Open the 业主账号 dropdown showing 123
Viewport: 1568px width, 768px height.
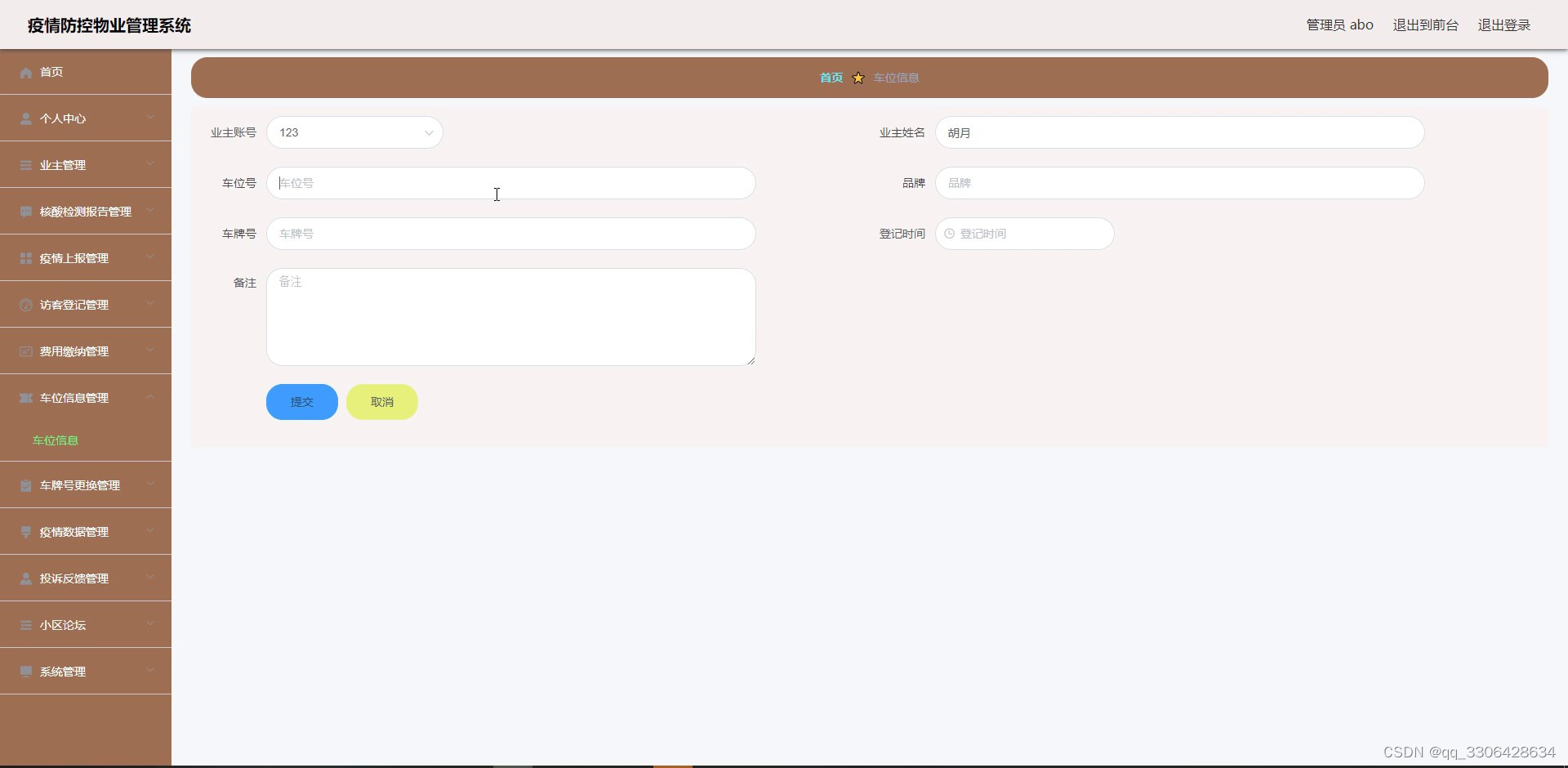pos(354,133)
